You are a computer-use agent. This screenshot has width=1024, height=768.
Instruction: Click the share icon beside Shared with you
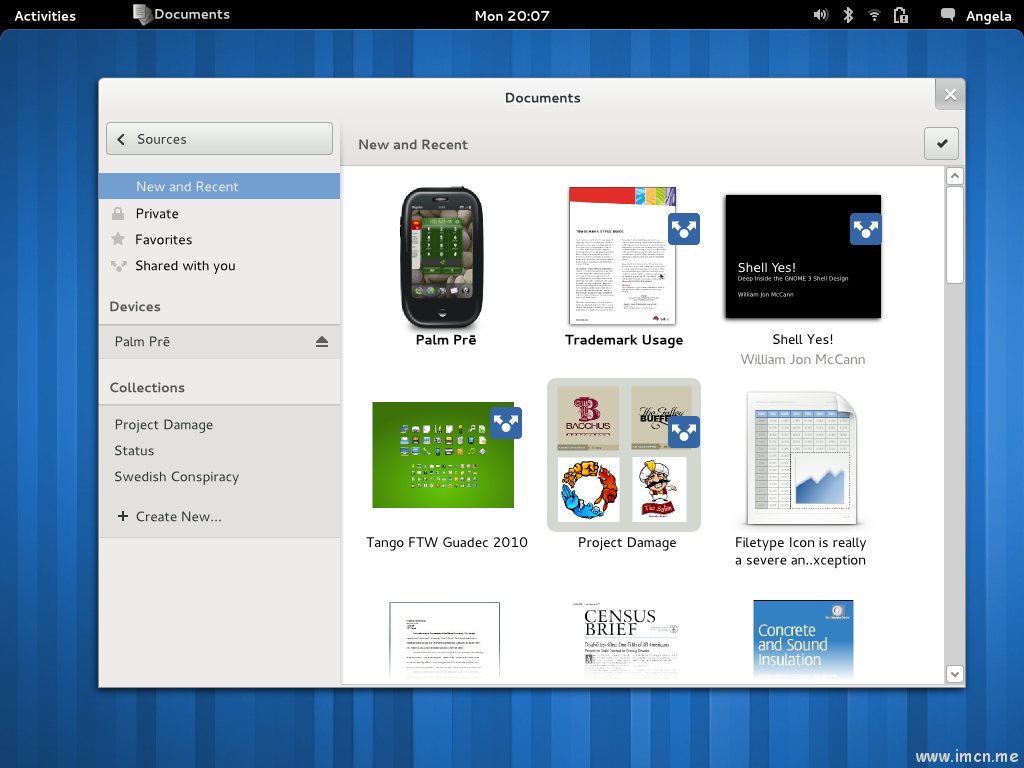[118, 266]
